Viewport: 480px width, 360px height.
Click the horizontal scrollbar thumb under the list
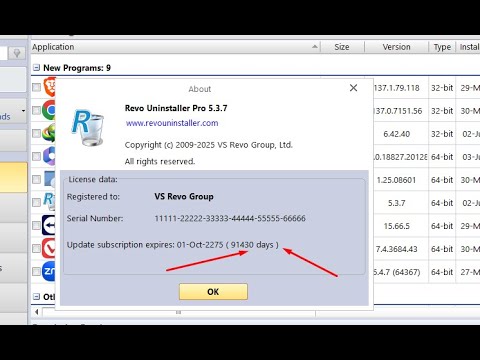178,312
